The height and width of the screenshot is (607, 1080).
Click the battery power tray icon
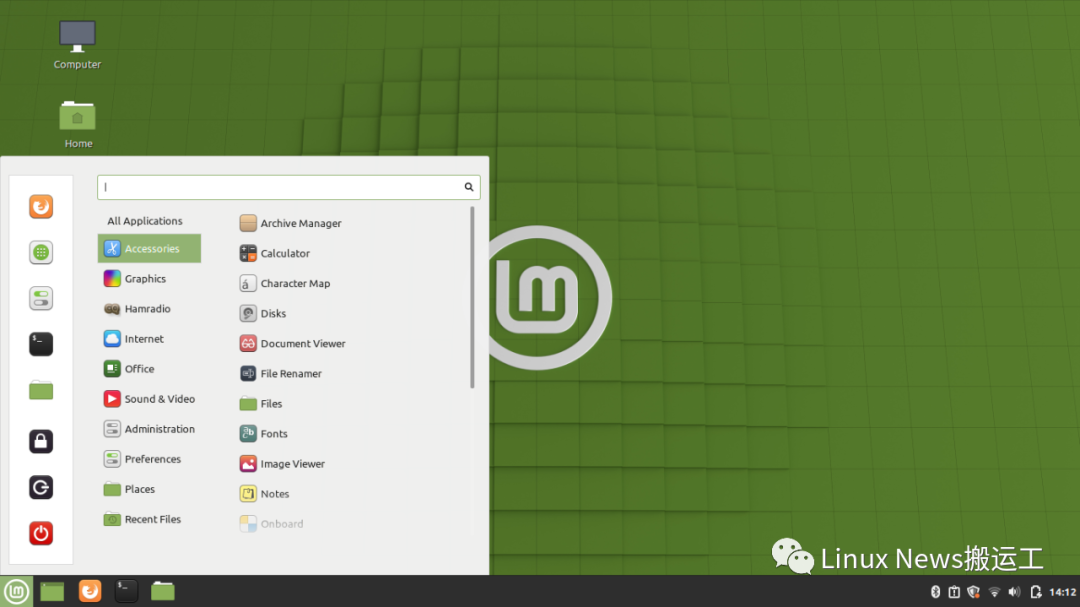(x=1035, y=592)
